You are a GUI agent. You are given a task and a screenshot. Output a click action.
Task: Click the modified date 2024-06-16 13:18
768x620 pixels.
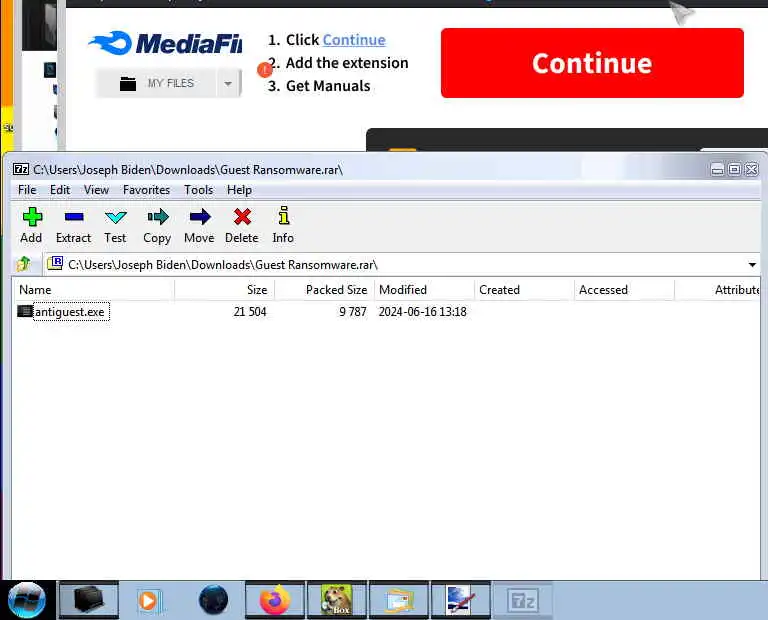click(x=423, y=312)
